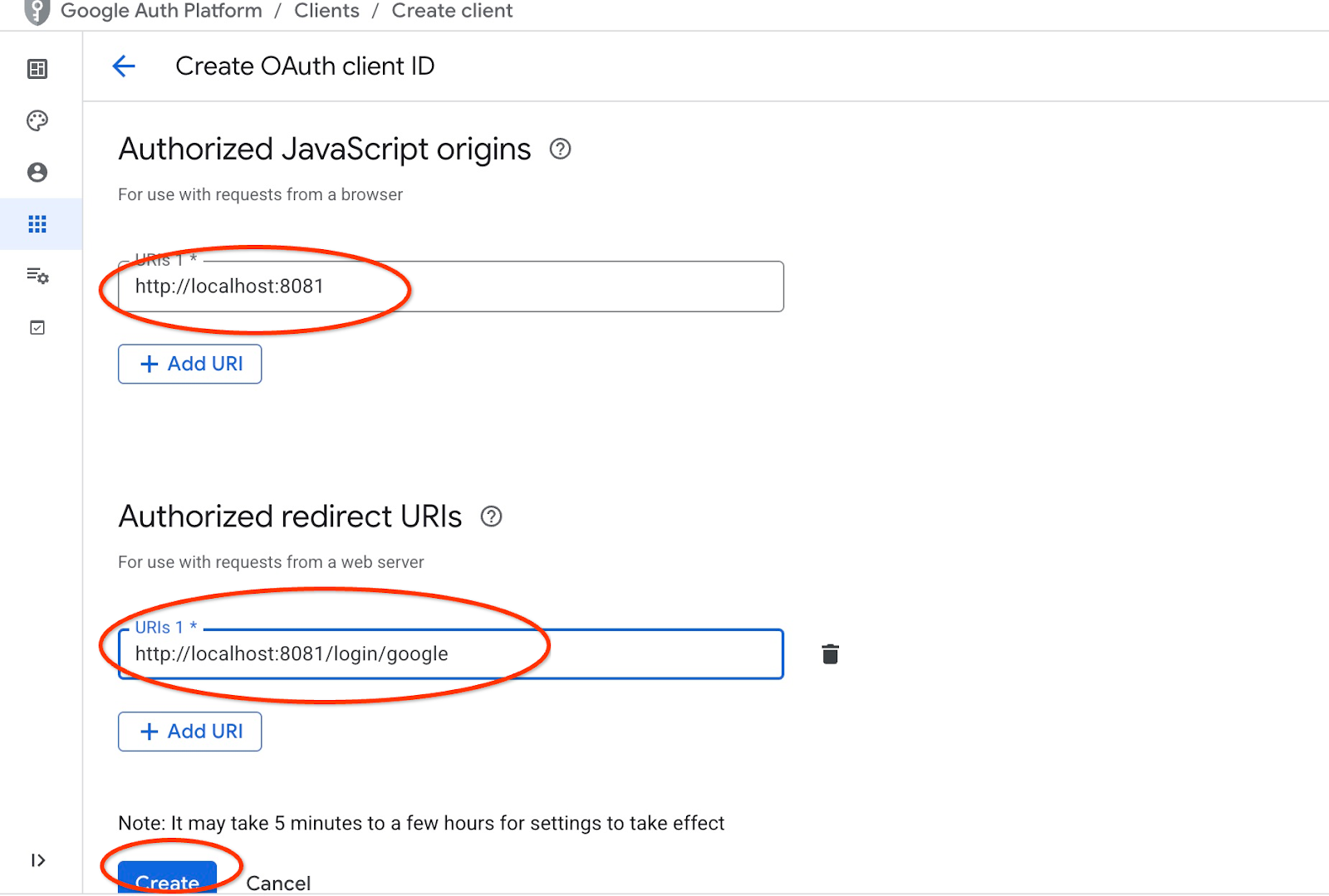Click the Google Auth Platform breadcrumb
Image resolution: width=1329 pixels, height=896 pixels.
pos(161,12)
